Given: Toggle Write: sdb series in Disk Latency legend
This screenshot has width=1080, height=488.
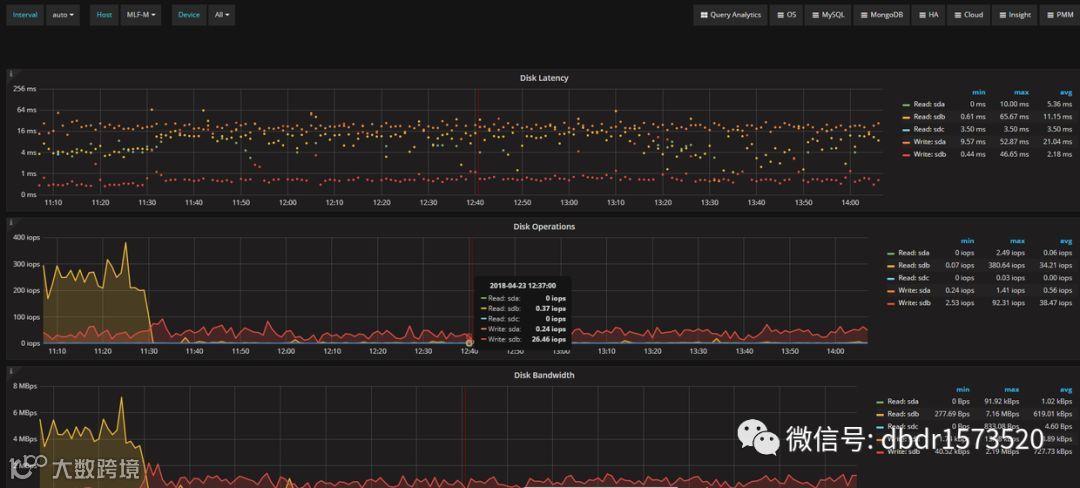Looking at the screenshot, I should [x=929, y=154].
